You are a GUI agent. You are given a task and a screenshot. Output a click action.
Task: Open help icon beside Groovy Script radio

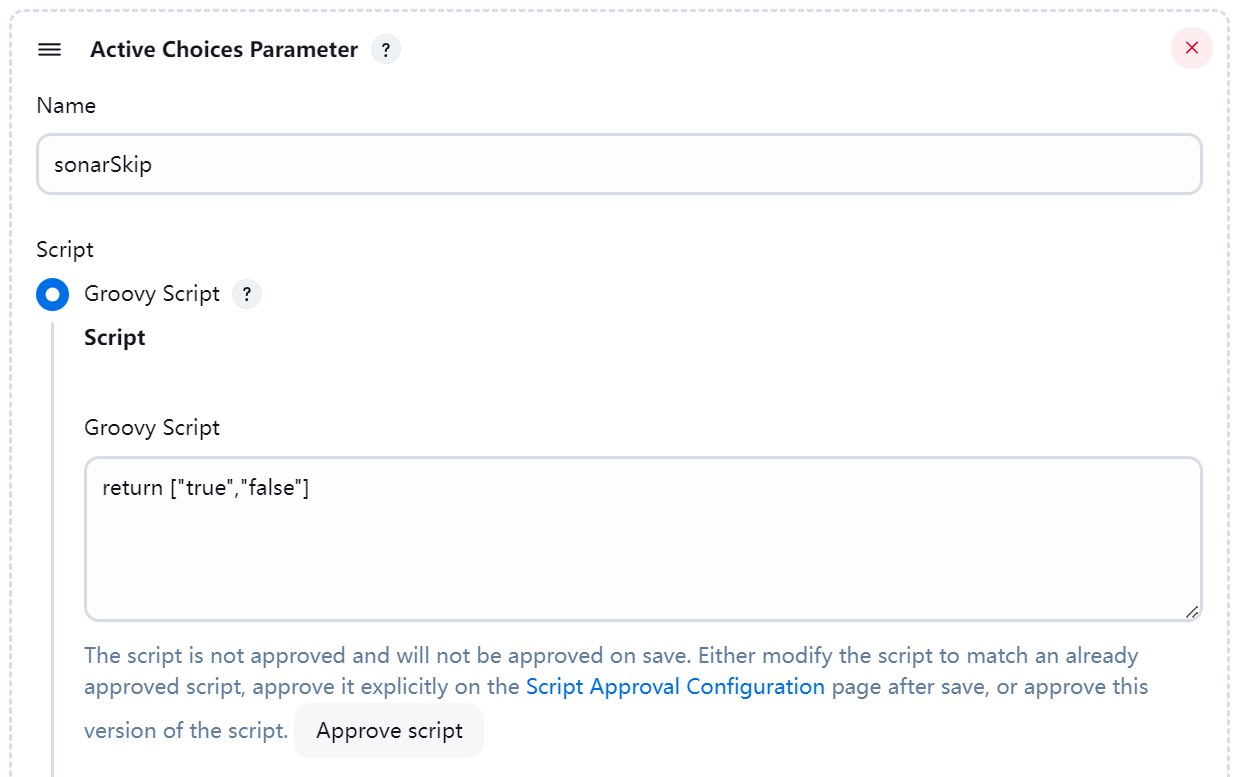pyautogui.click(x=247, y=295)
